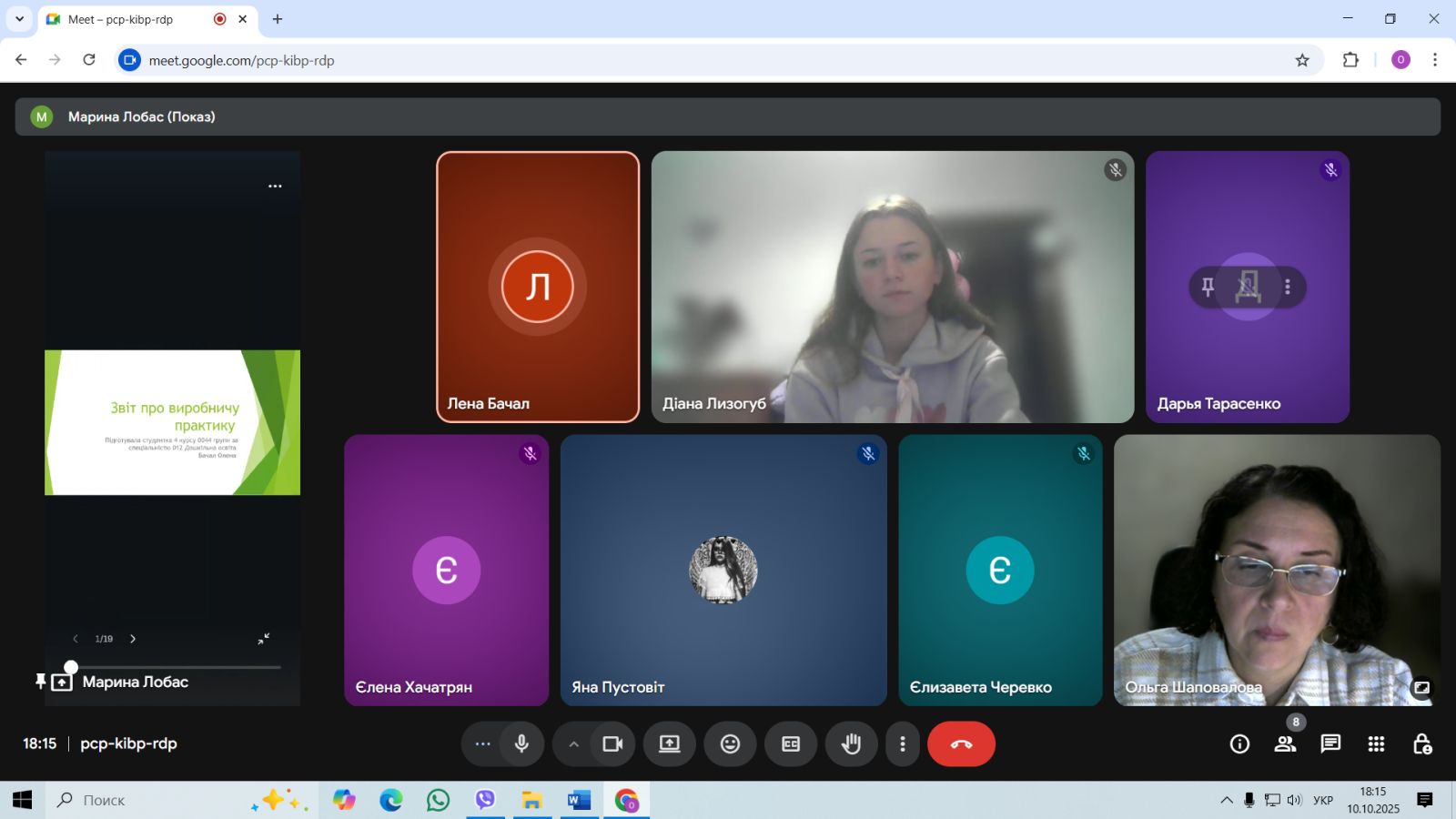Open host controls lock icon

1422,743
